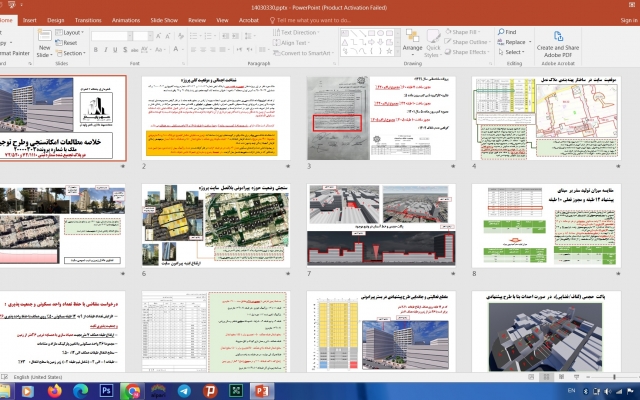Switch to Reading view in the status bar
This screenshot has height=400, width=640.
pyautogui.click(x=561, y=377)
